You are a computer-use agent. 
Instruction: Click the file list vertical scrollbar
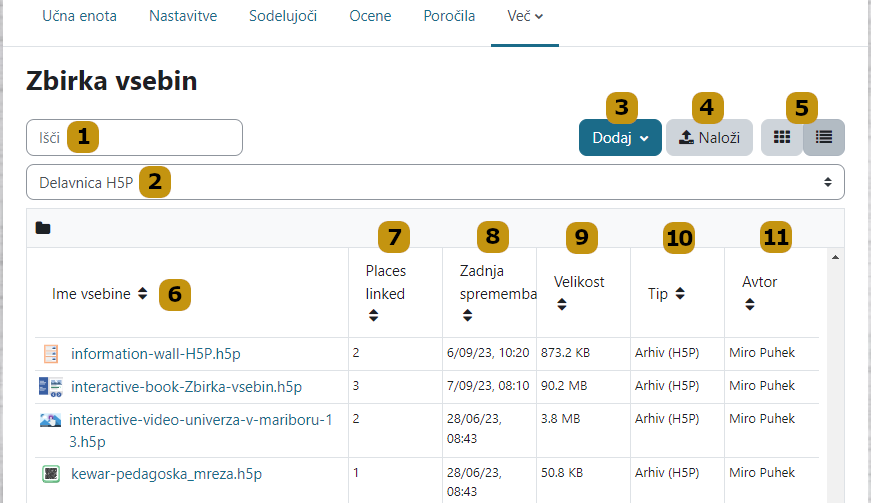click(836, 380)
